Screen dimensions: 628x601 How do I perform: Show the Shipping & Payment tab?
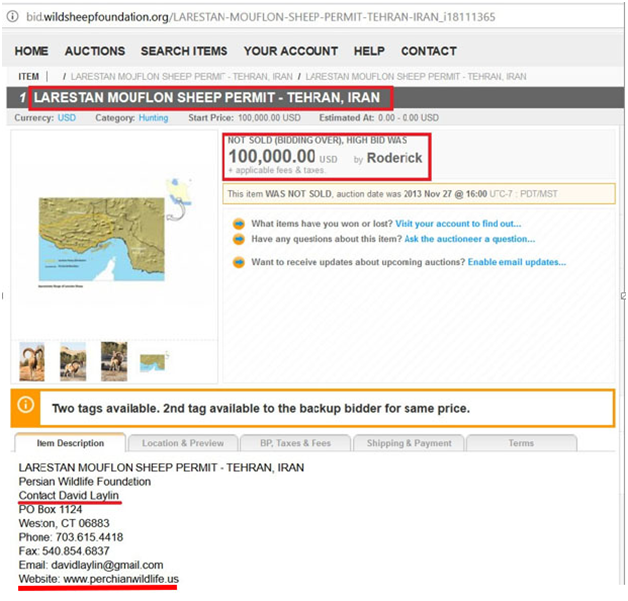coord(409,443)
